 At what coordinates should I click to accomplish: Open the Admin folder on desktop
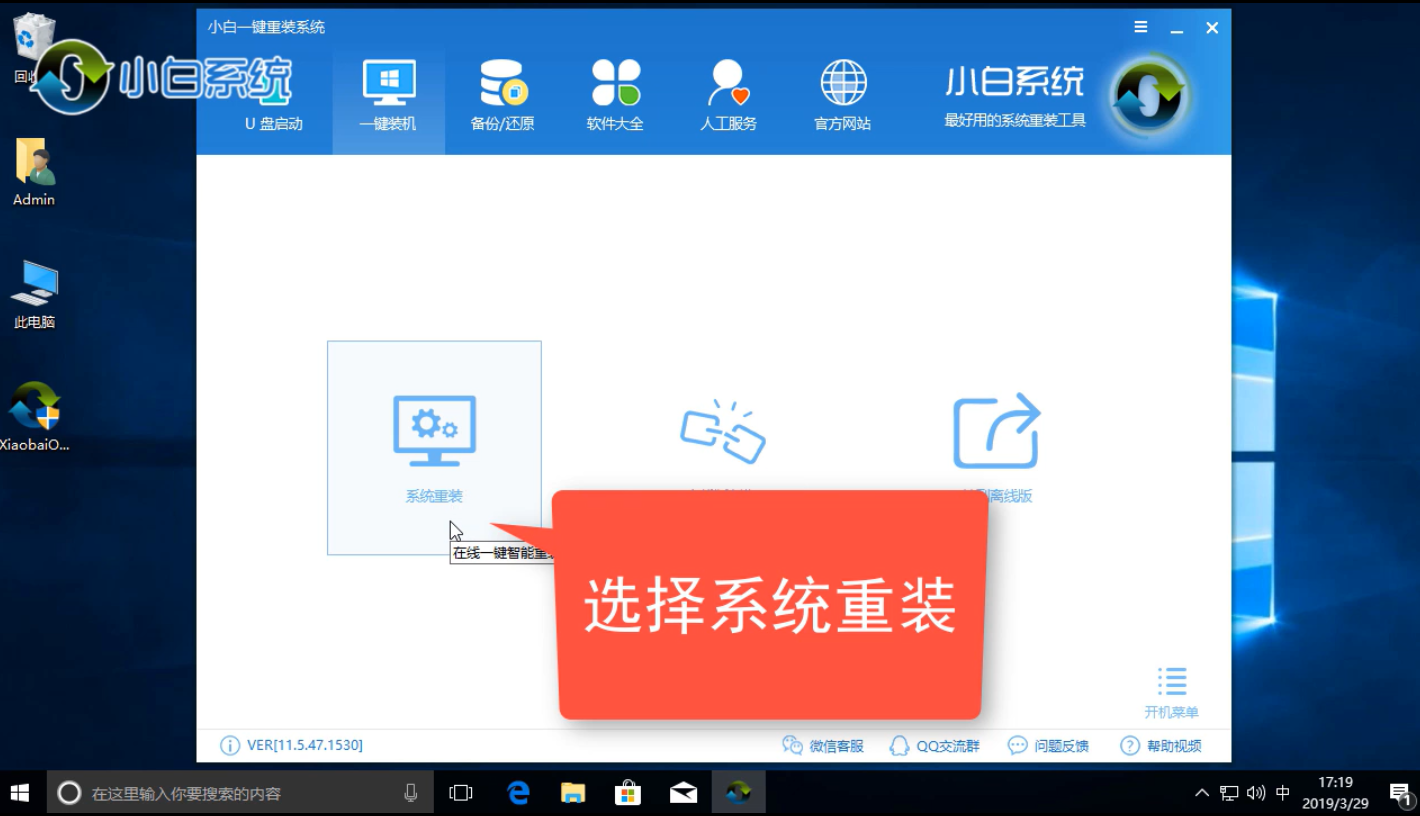click(34, 171)
